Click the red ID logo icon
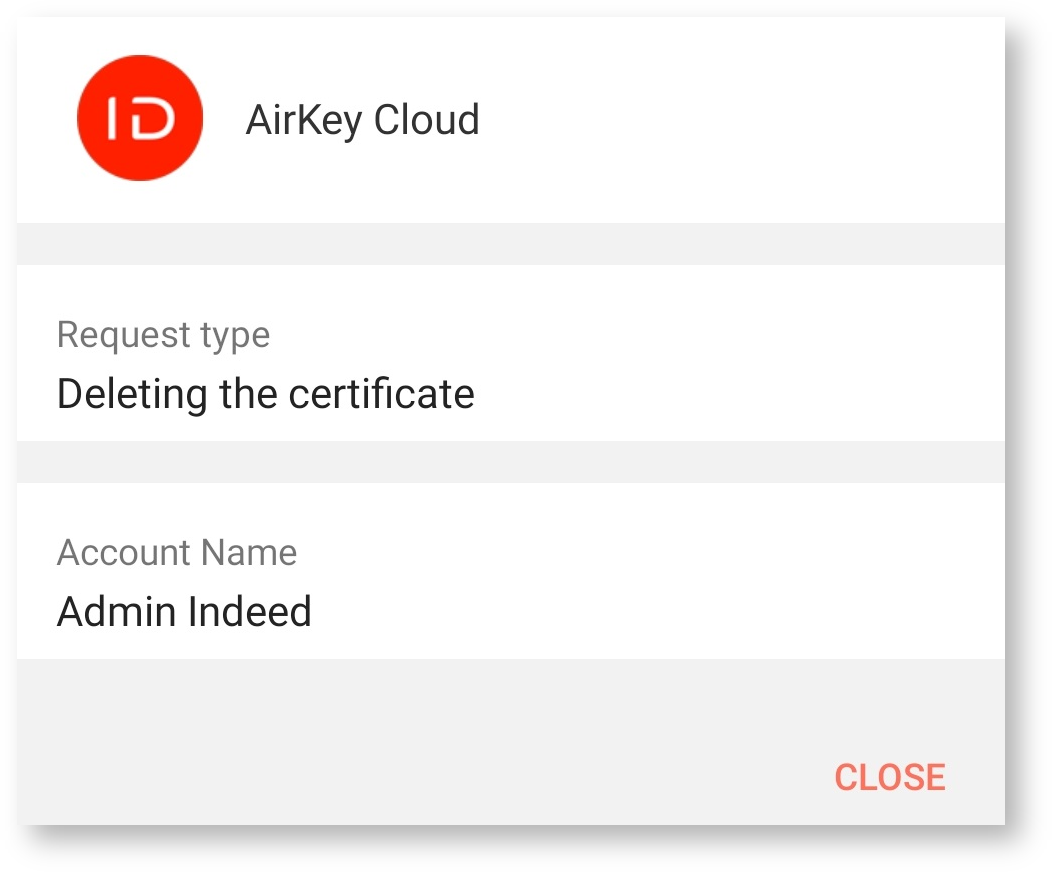Viewport: 1053px width, 873px height. 140,118
